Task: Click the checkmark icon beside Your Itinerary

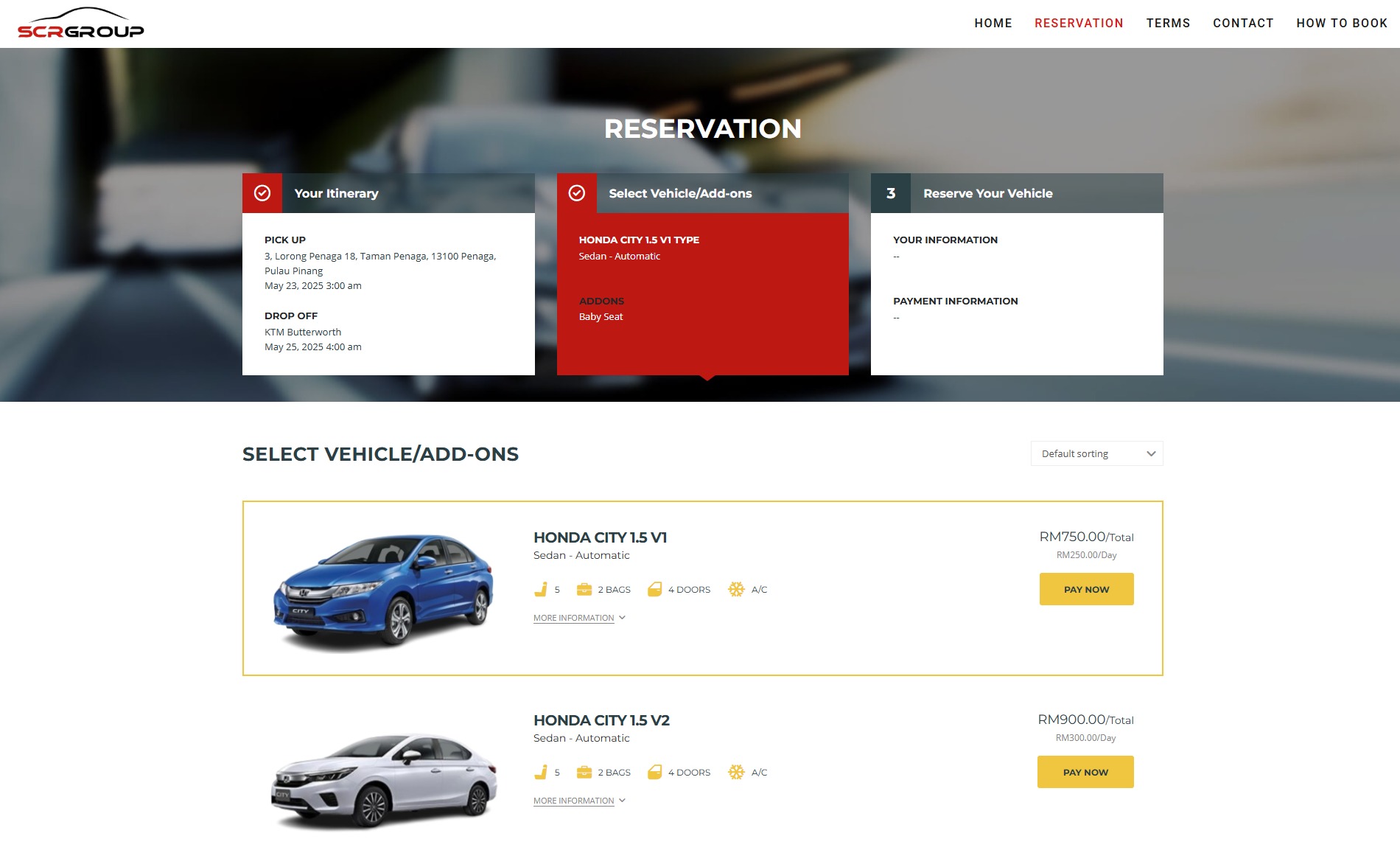Action: tap(262, 193)
